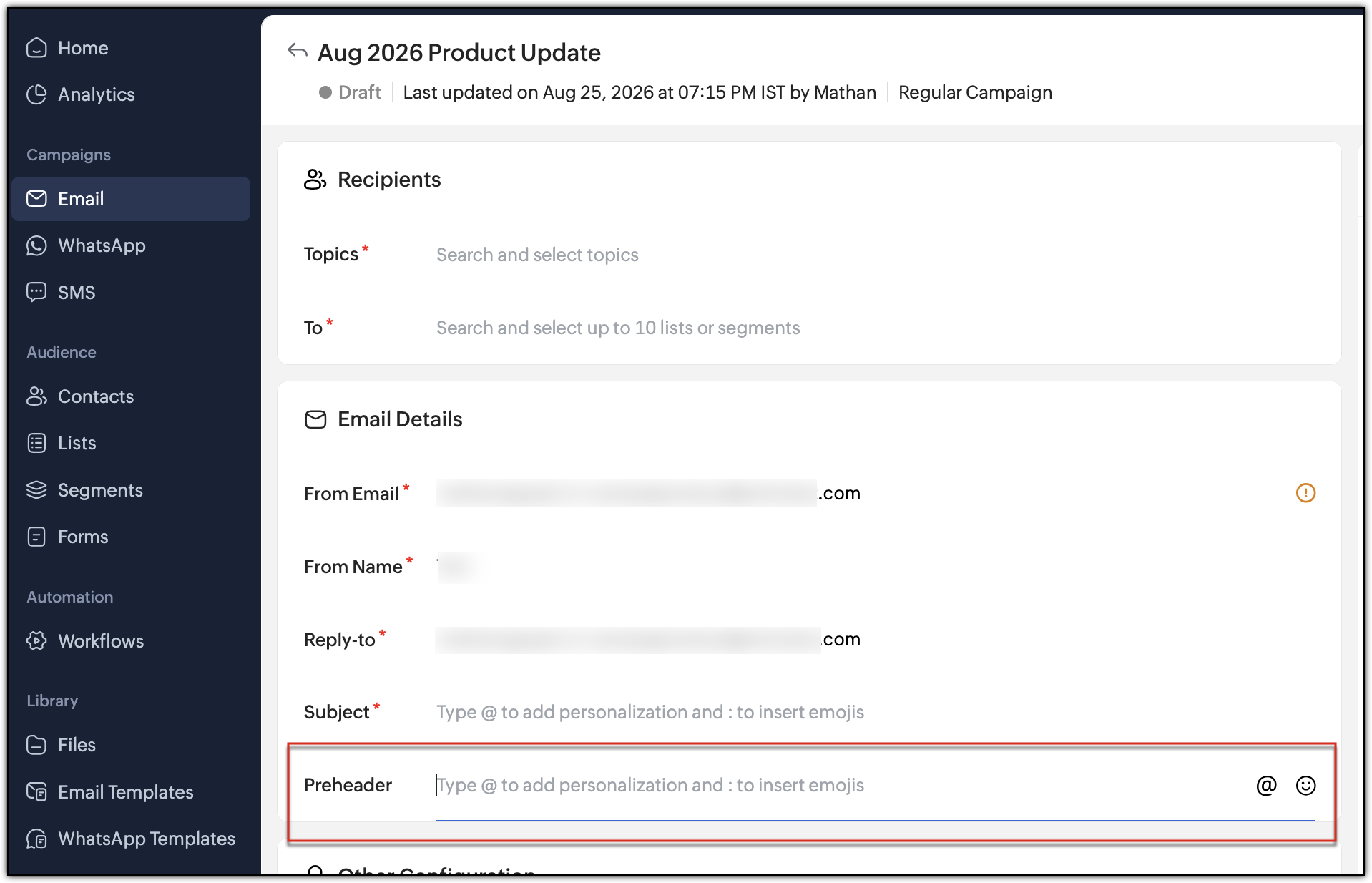Click into the Subject input field

pyautogui.click(x=876, y=712)
